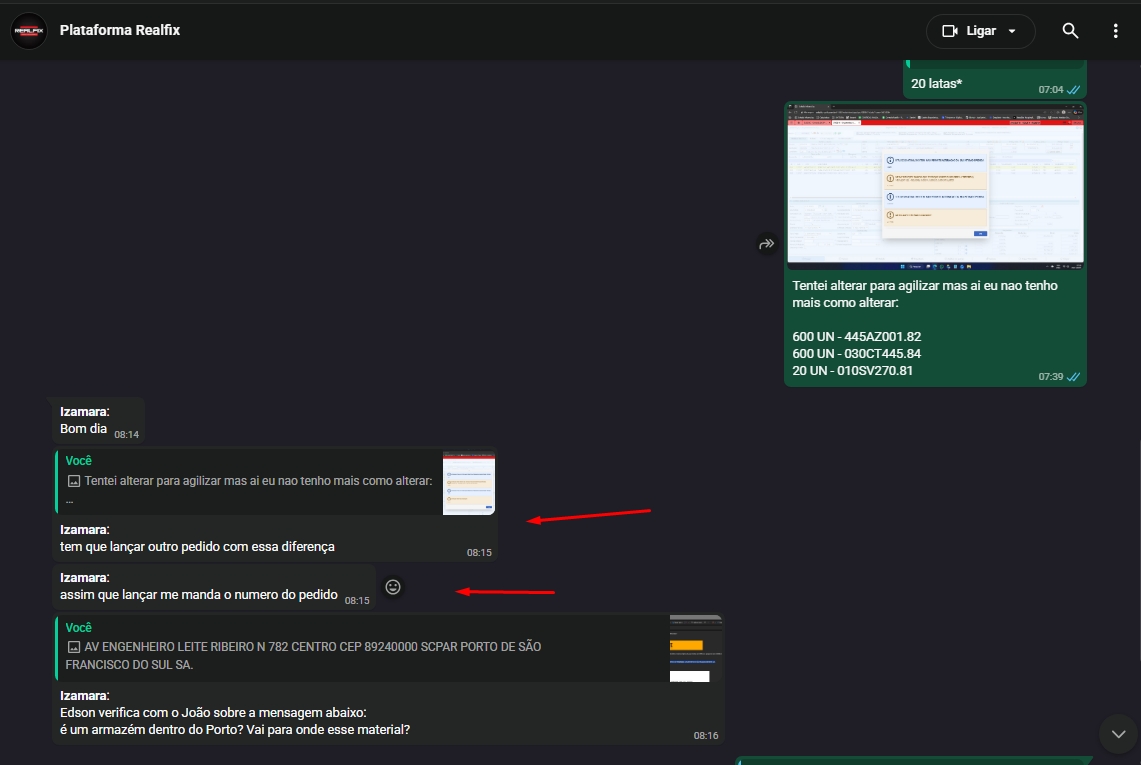Click the '20 latas*' sent message
The height and width of the screenshot is (765, 1141).
coord(936,84)
